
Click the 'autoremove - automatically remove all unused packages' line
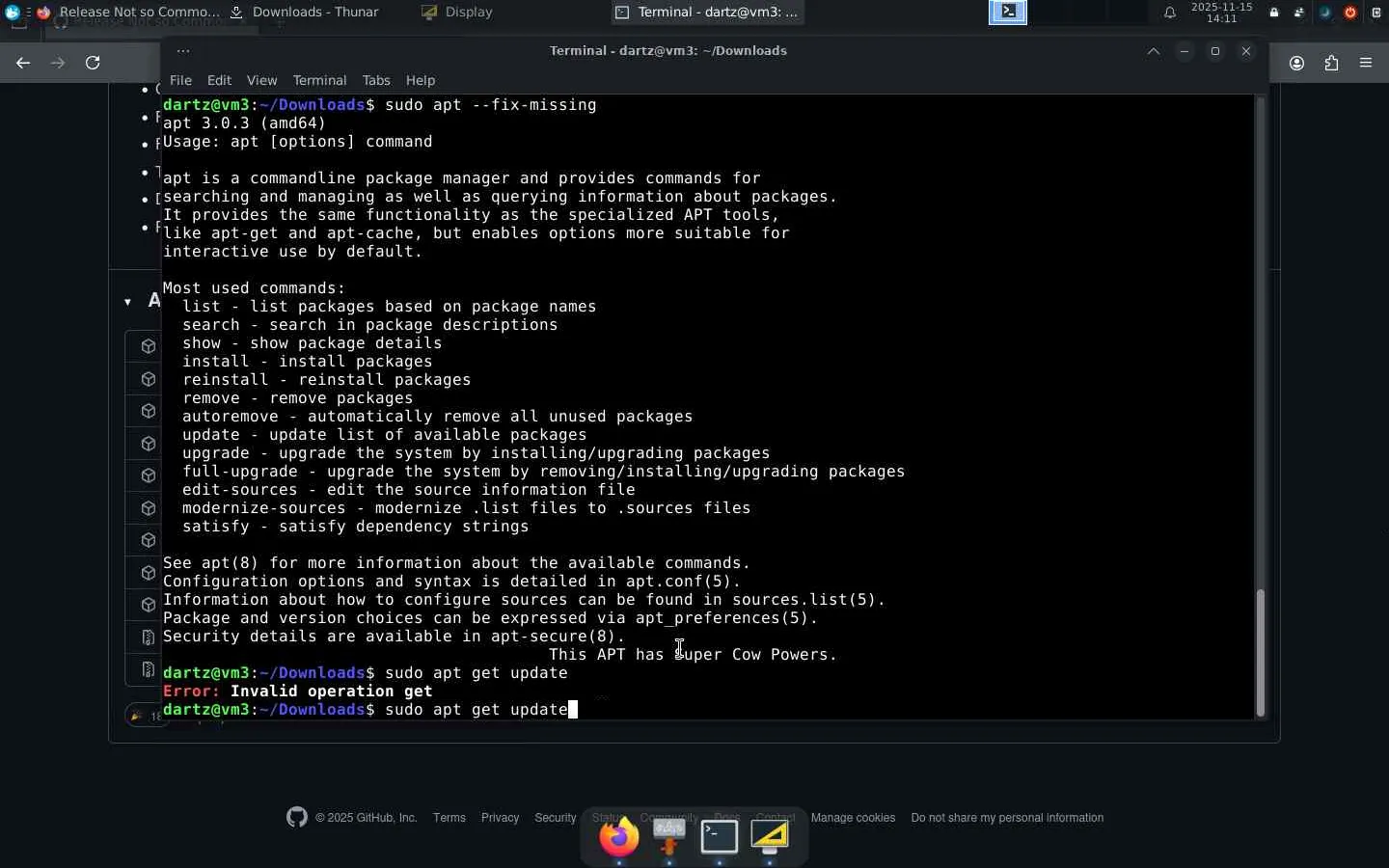click(x=438, y=417)
